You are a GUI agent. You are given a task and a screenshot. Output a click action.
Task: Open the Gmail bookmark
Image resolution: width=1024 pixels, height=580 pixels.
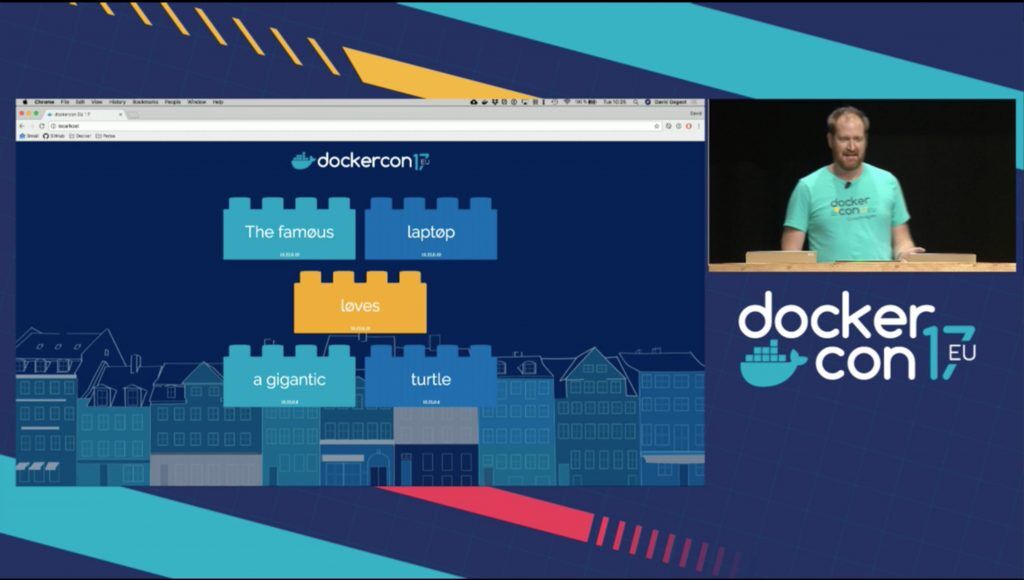tap(29, 136)
